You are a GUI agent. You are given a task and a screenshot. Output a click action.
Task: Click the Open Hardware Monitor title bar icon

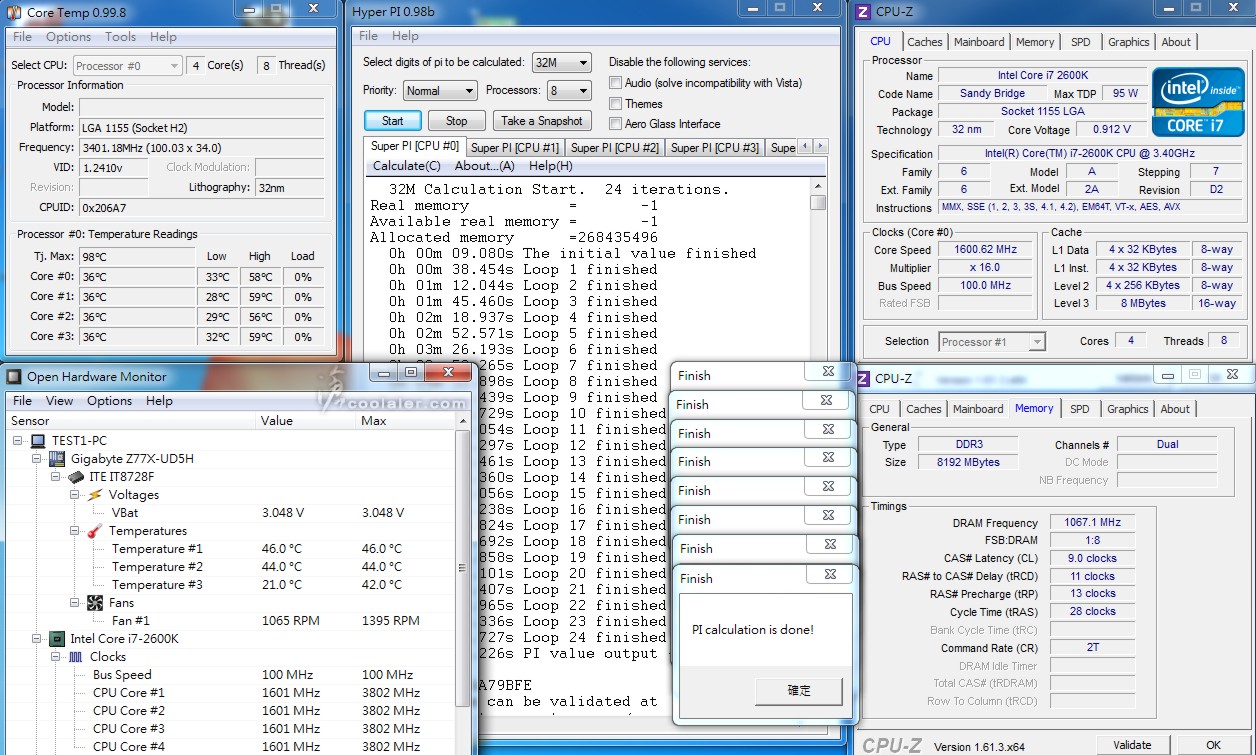[x=14, y=376]
